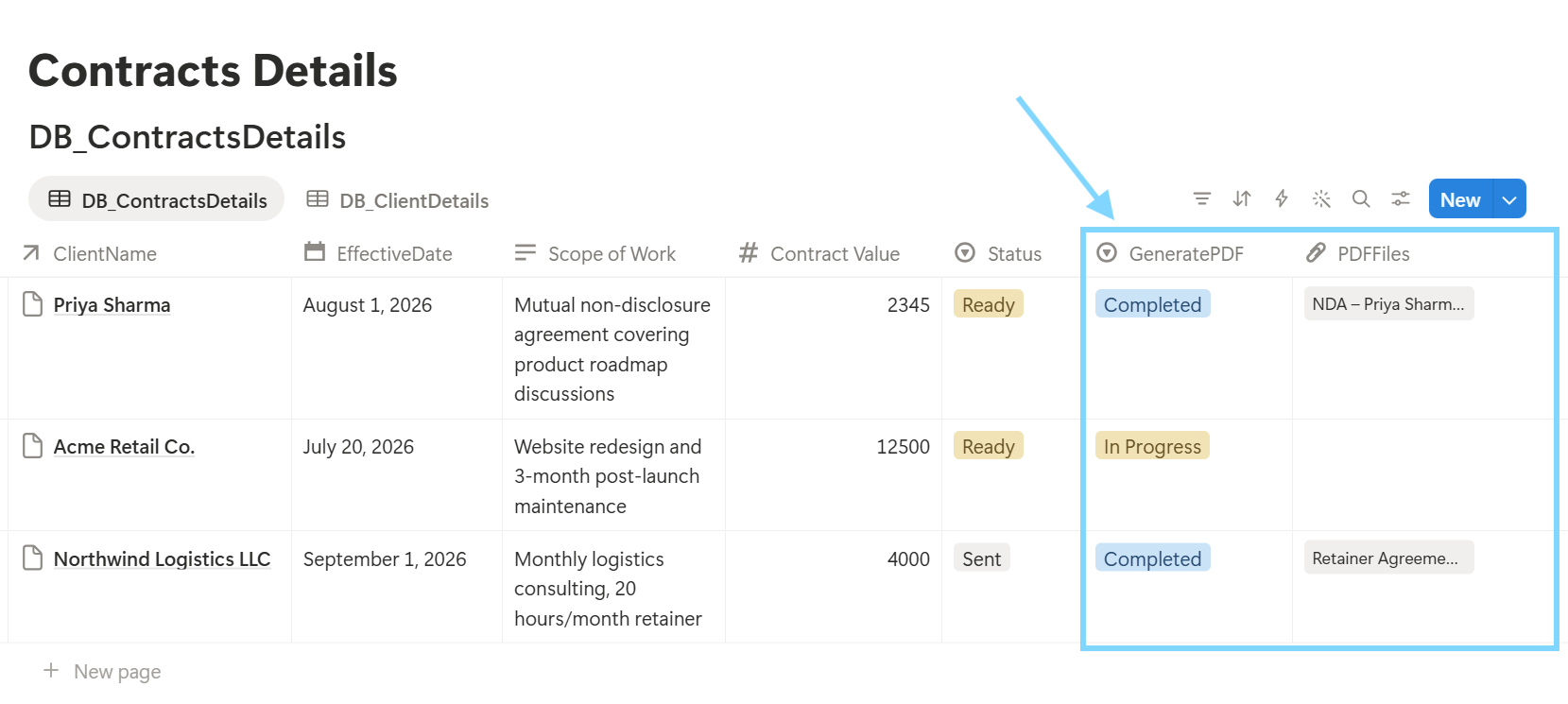Click the New page row
1568x704 pixels.
tap(102, 672)
